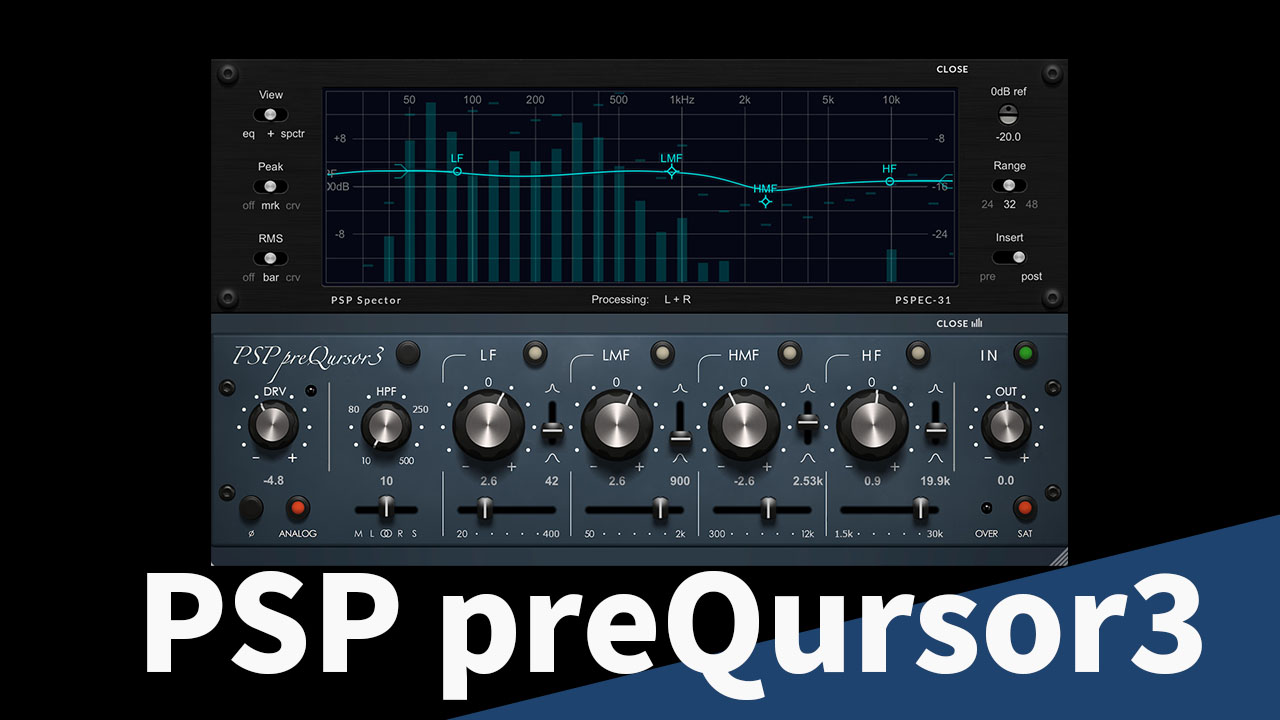This screenshot has width=1280, height=720.
Task: Click the black button beside preQursor3 logo
Action: click(x=407, y=353)
